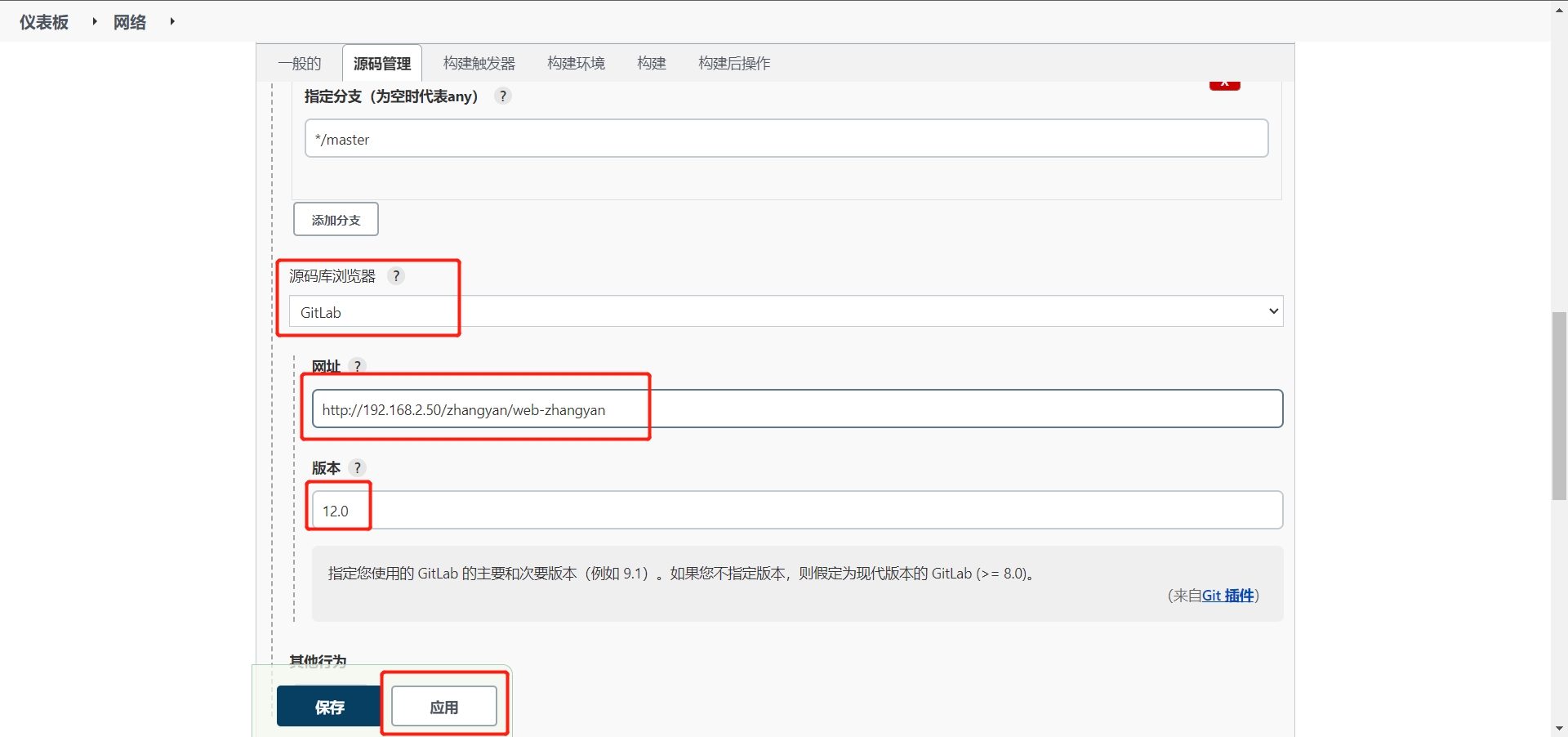Click help icon beside 指定分支 label
This screenshot has height=737, width=1568.
pyautogui.click(x=503, y=96)
